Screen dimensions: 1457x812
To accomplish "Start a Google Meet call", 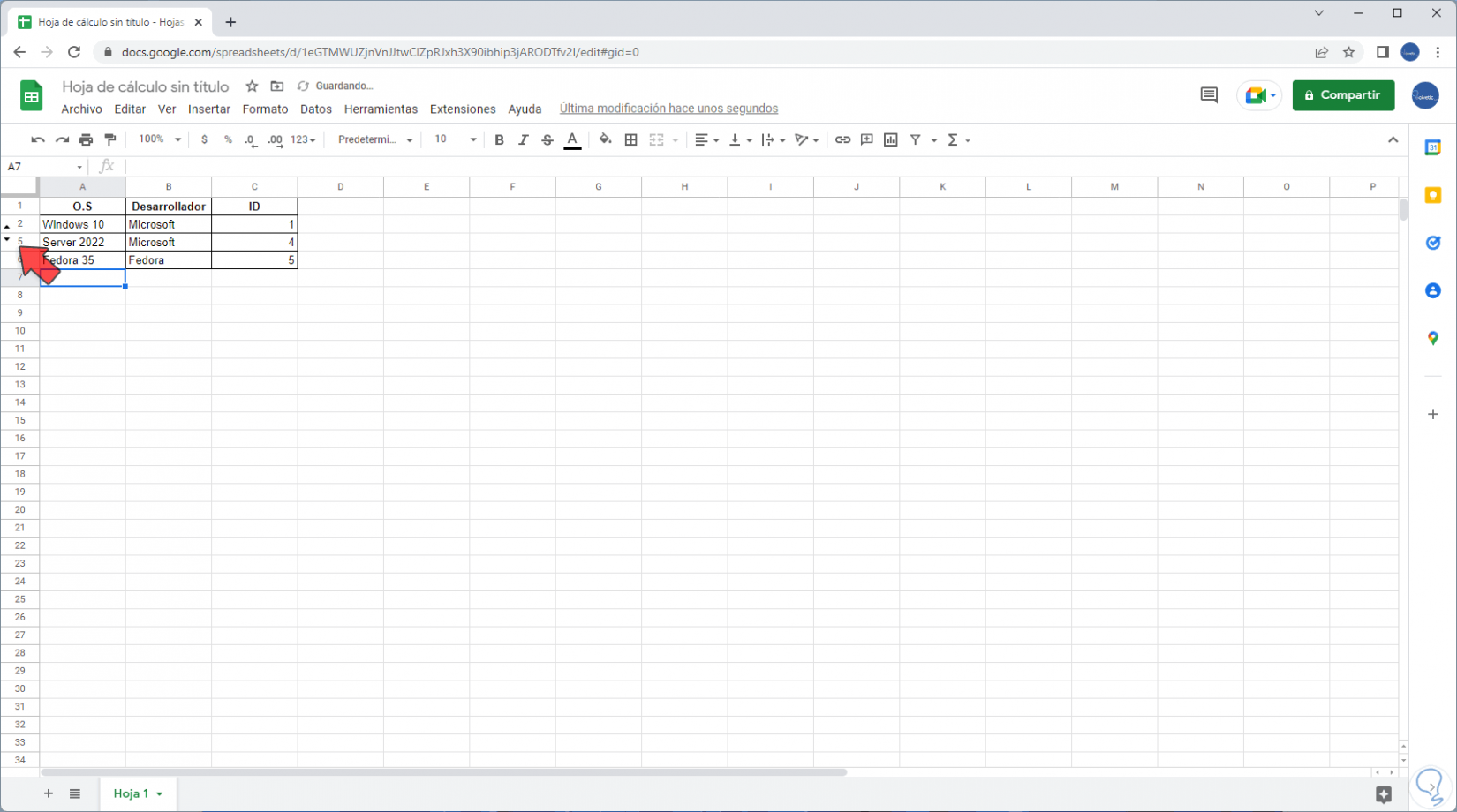I will click(x=1259, y=95).
